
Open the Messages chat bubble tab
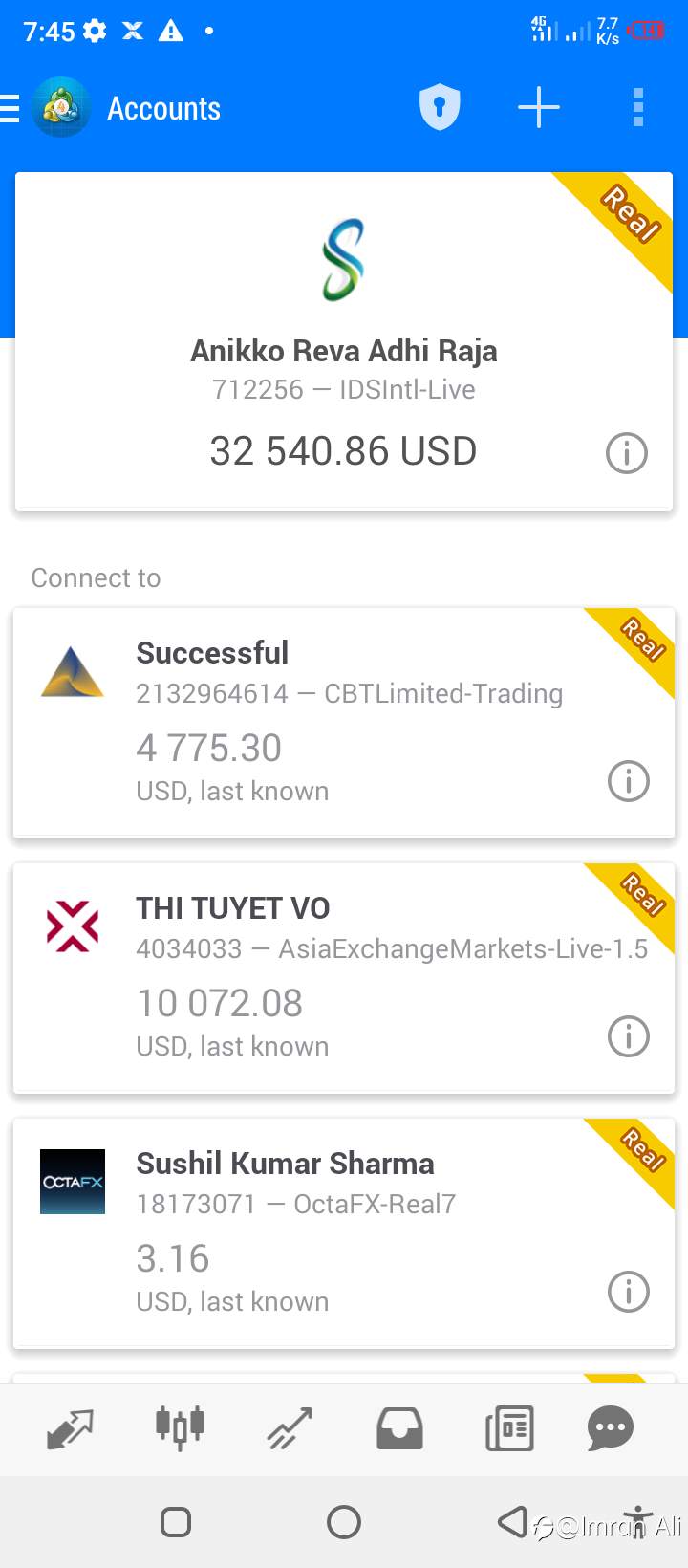point(611,1429)
